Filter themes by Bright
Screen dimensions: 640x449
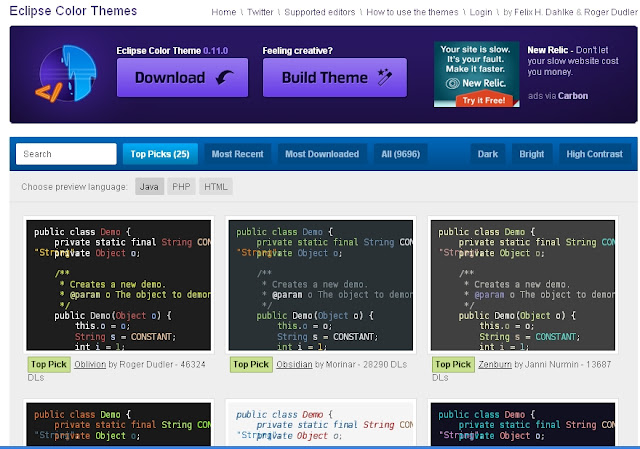coord(531,154)
